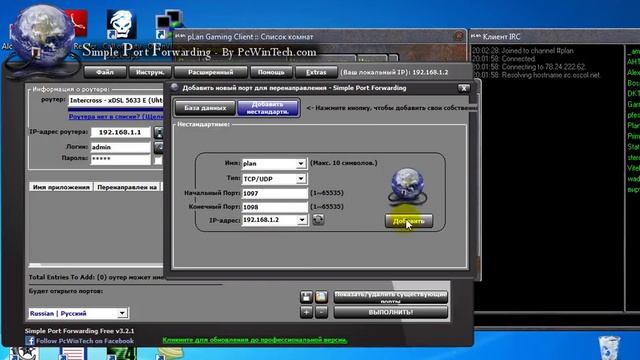The width and height of the screenshot is (640, 360).
Task: Expand the Имя dropdown showing plan
Action: (301, 164)
